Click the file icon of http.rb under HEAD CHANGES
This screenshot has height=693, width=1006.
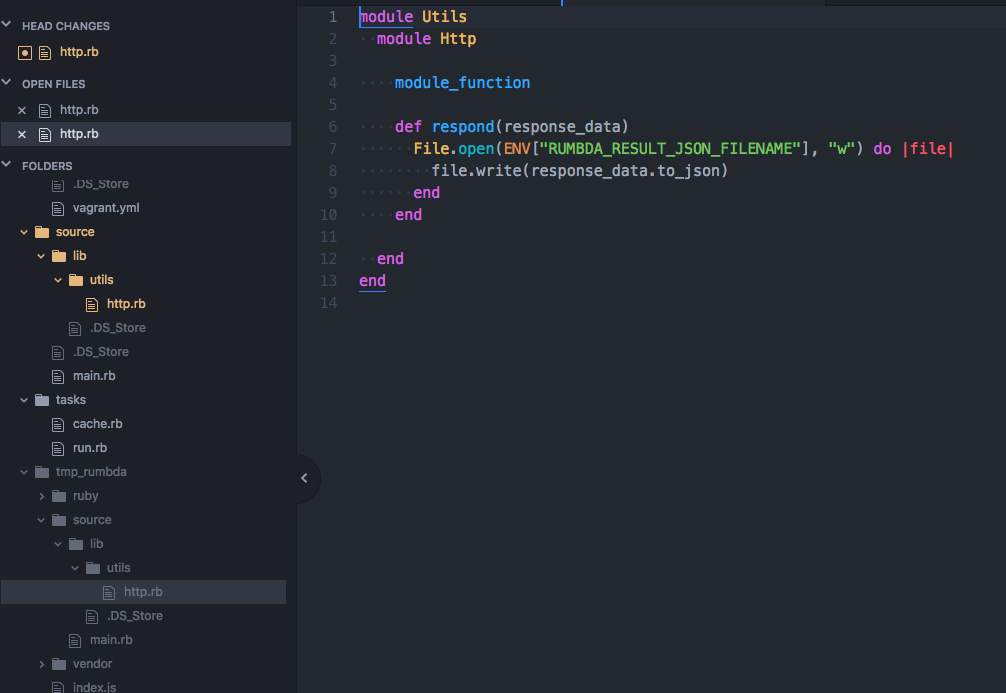click(x=45, y=53)
